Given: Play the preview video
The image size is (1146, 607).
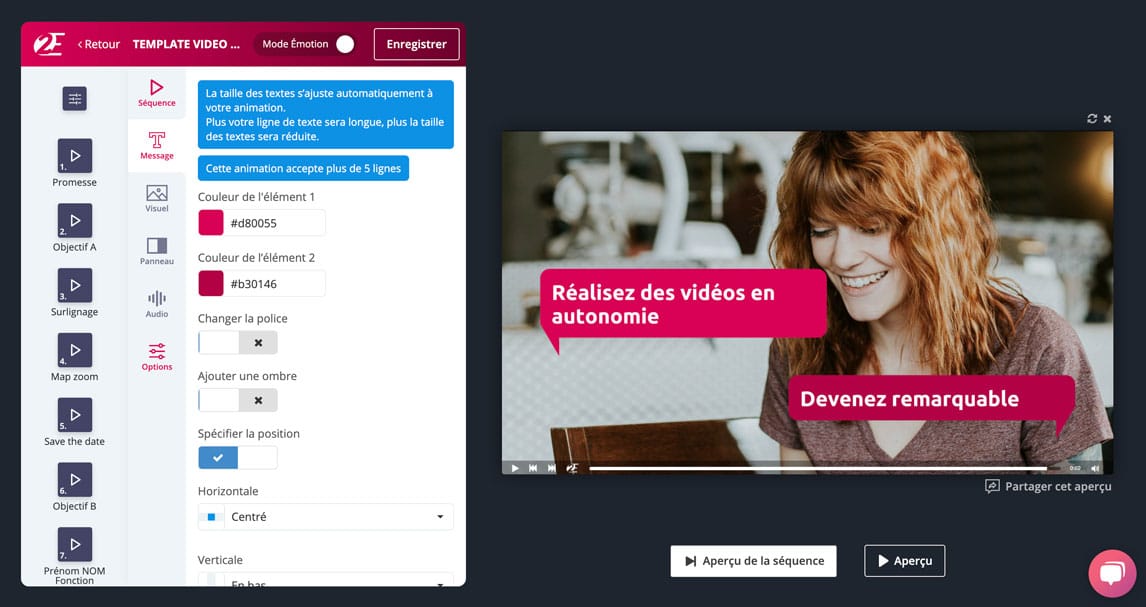Looking at the screenshot, I should click(515, 468).
